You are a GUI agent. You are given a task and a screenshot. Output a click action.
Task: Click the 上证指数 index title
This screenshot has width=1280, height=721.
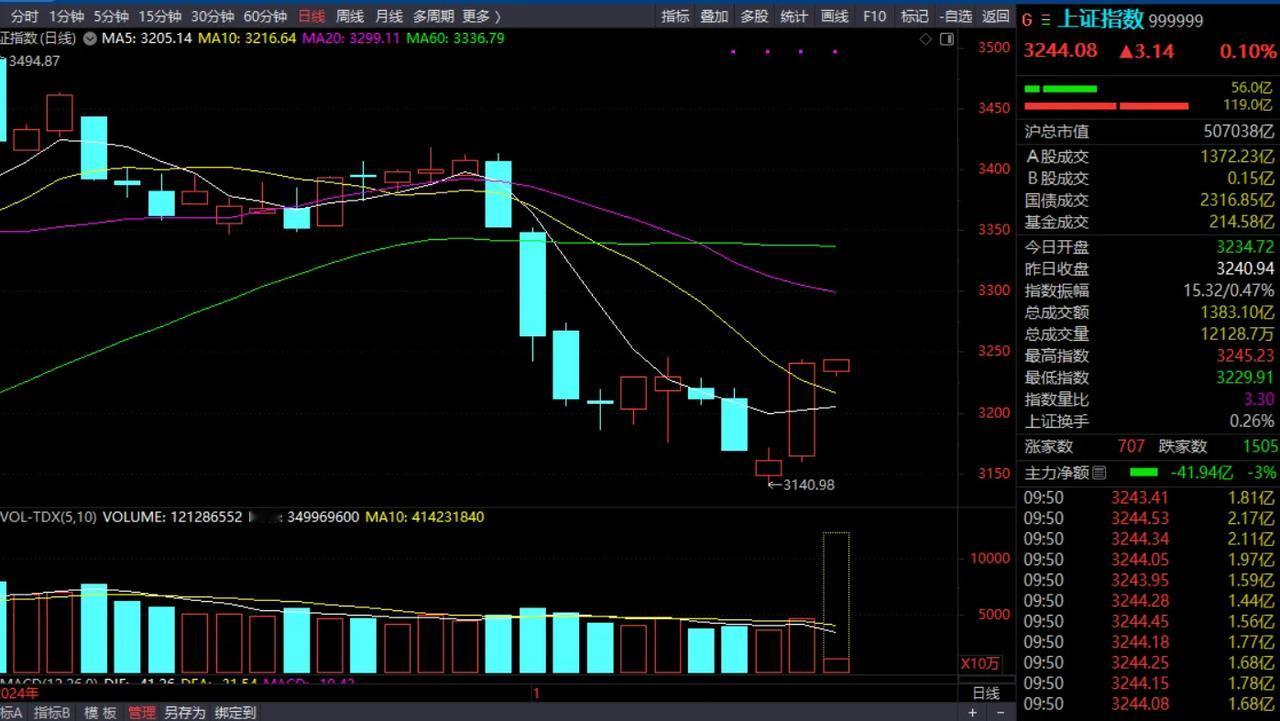(x=1100, y=19)
